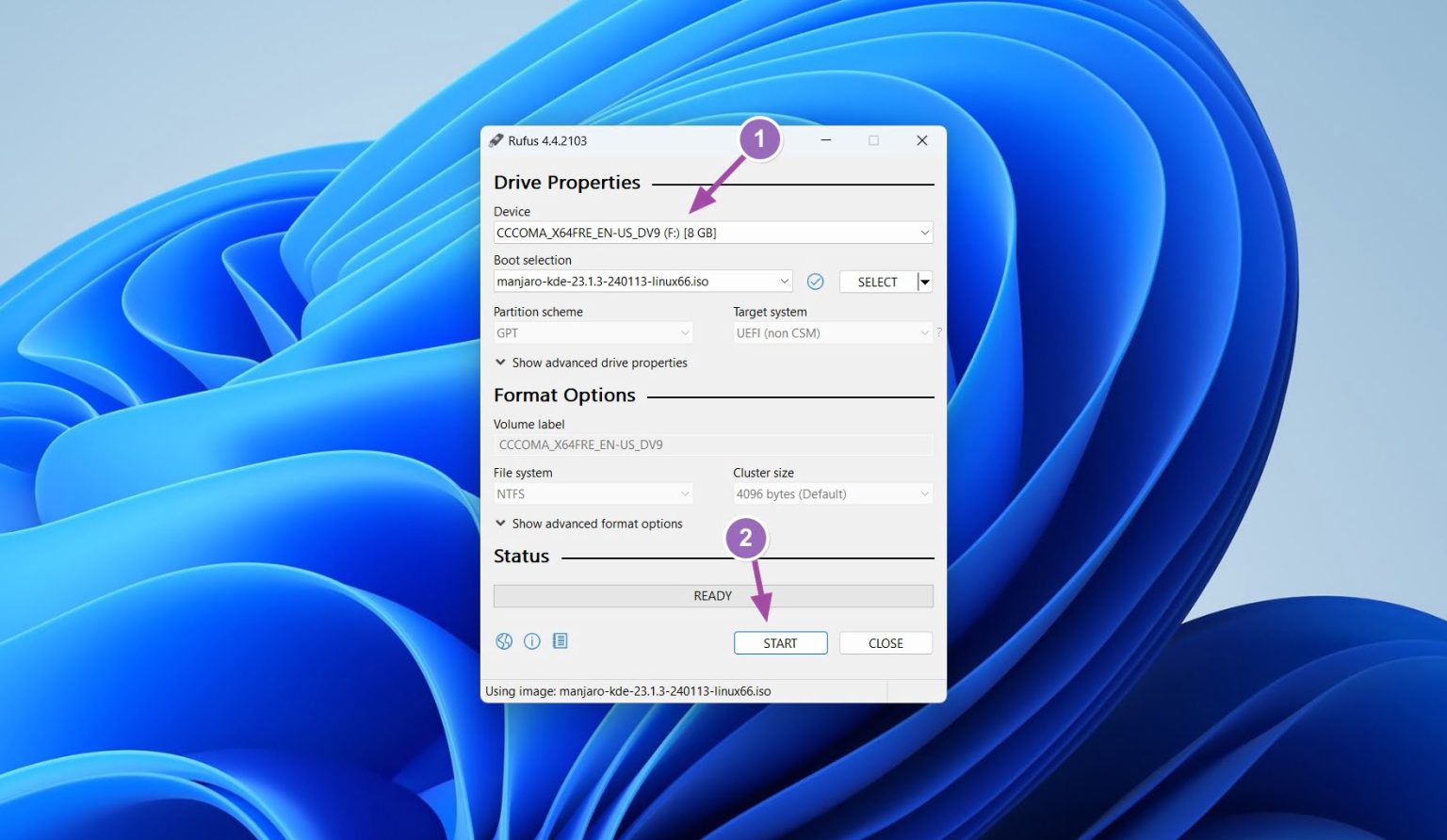Click the globe language selection icon

[x=504, y=640]
